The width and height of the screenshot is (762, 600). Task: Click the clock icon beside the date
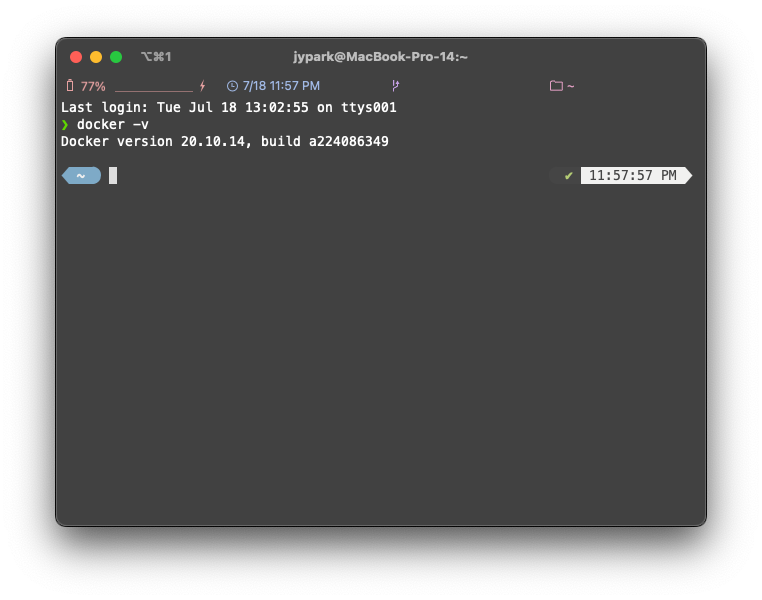point(232,86)
